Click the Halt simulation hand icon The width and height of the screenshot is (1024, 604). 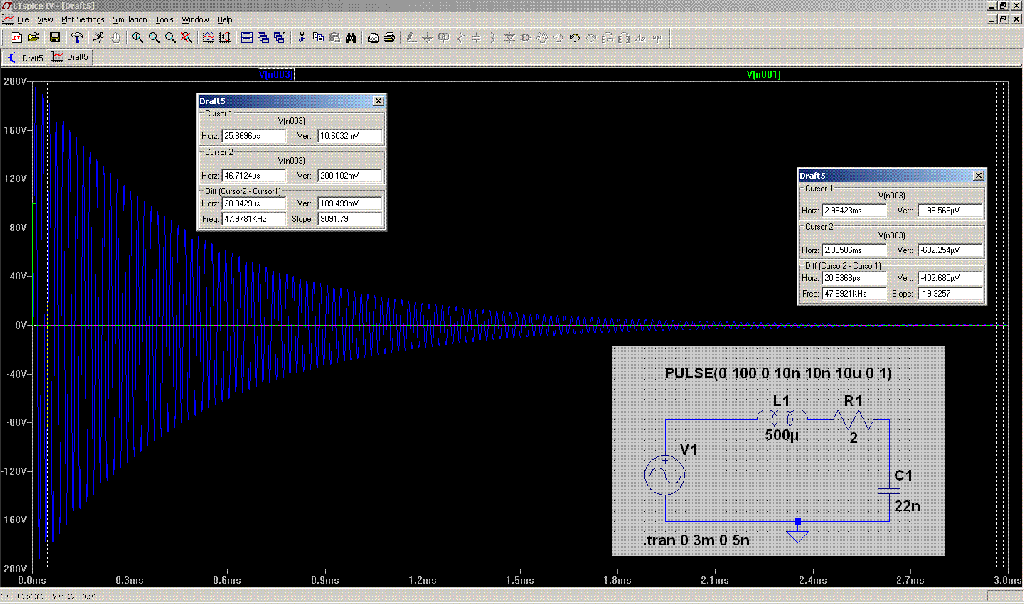[x=116, y=38]
